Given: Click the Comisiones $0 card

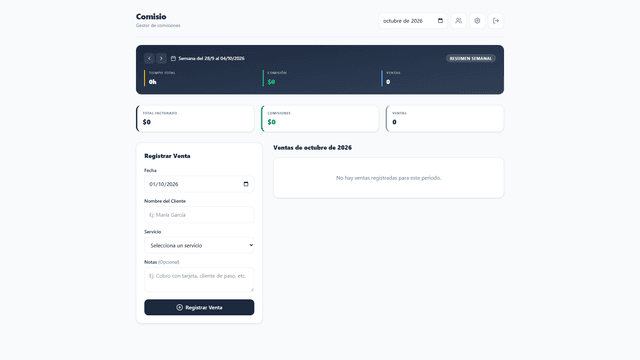Looking at the screenshot, I should tap(320, 119).
